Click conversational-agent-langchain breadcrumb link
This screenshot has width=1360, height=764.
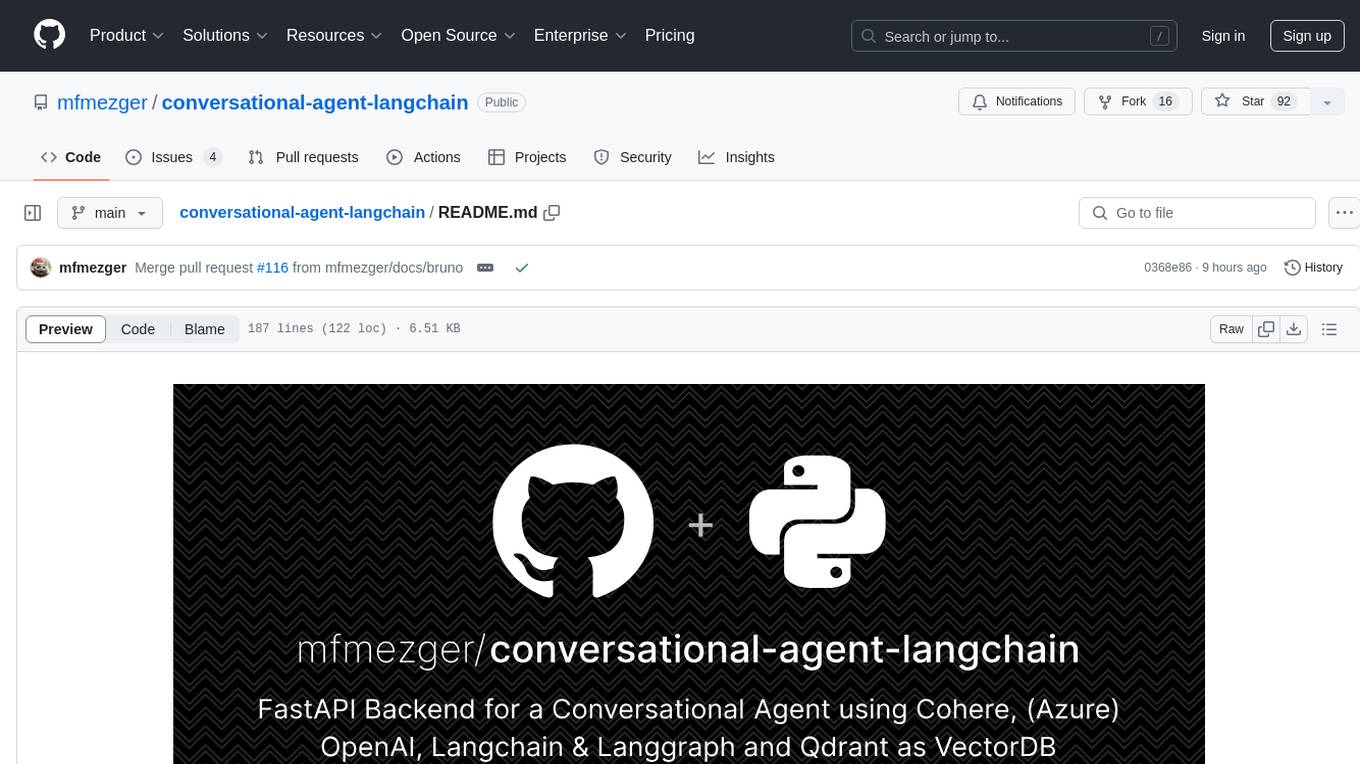pos(302,213)
